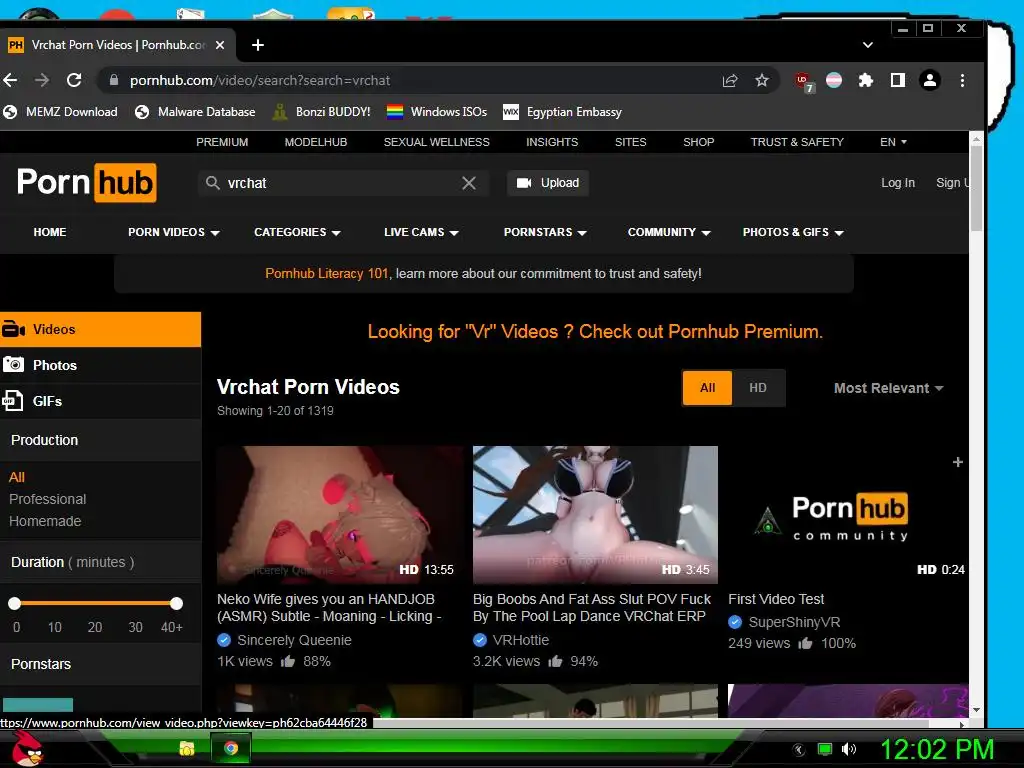Image resolution: width=1024 pixels, height=768 pixels.
Task: Open the Chrome profile avatar
Action: (929, 80)
